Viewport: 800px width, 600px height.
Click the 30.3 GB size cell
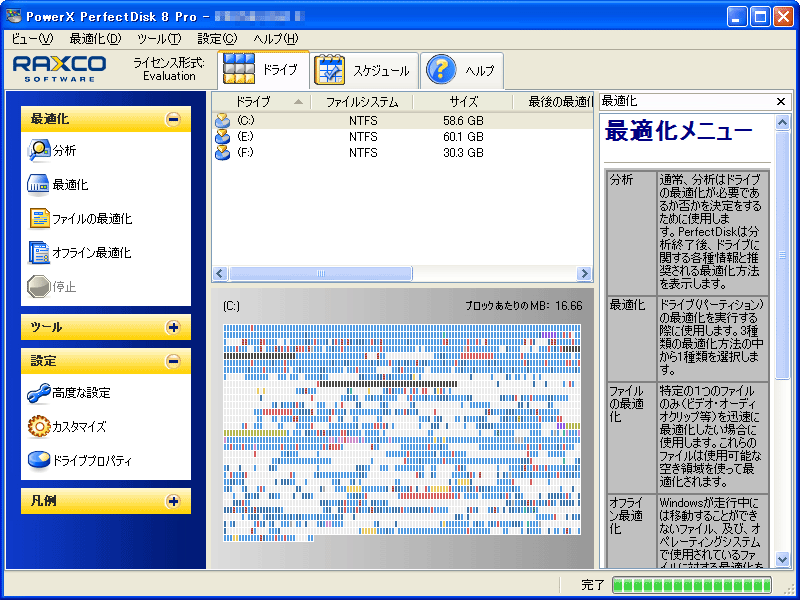coord(463,153)
